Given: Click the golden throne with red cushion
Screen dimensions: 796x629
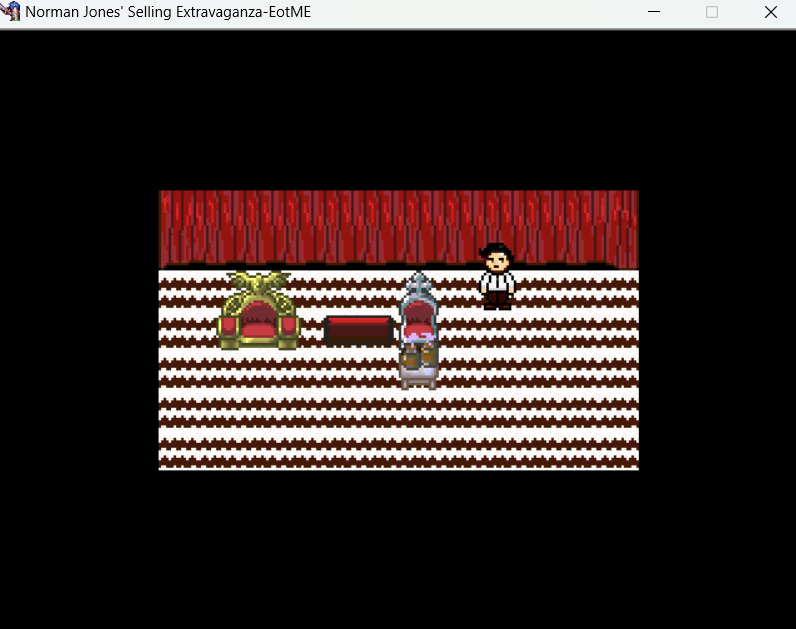Looking at the screenshot, I should pyautogui.click(x=258, y=311).
